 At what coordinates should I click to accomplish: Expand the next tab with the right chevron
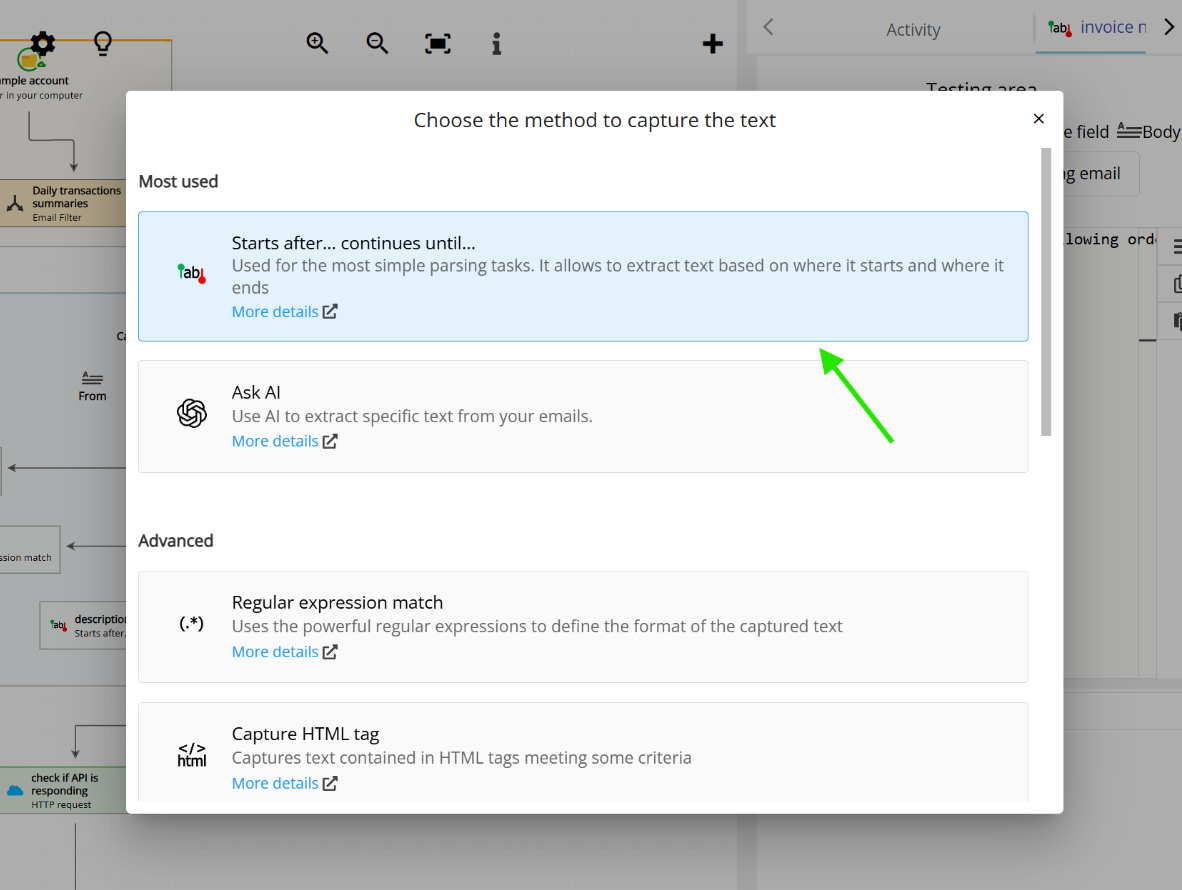[x=1170, y=28]
